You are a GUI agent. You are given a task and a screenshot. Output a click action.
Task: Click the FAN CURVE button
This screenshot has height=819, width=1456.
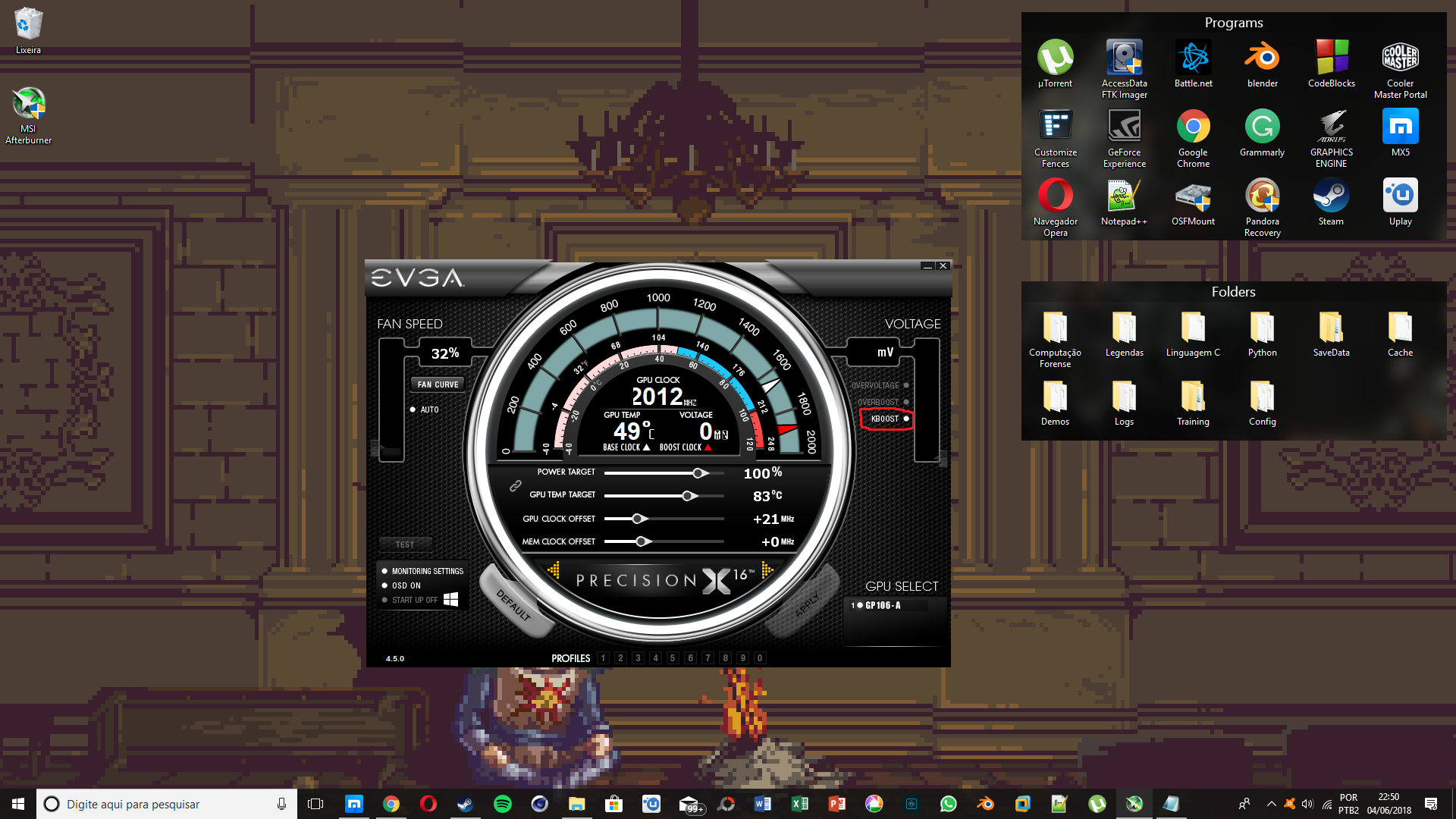(438, 384)
